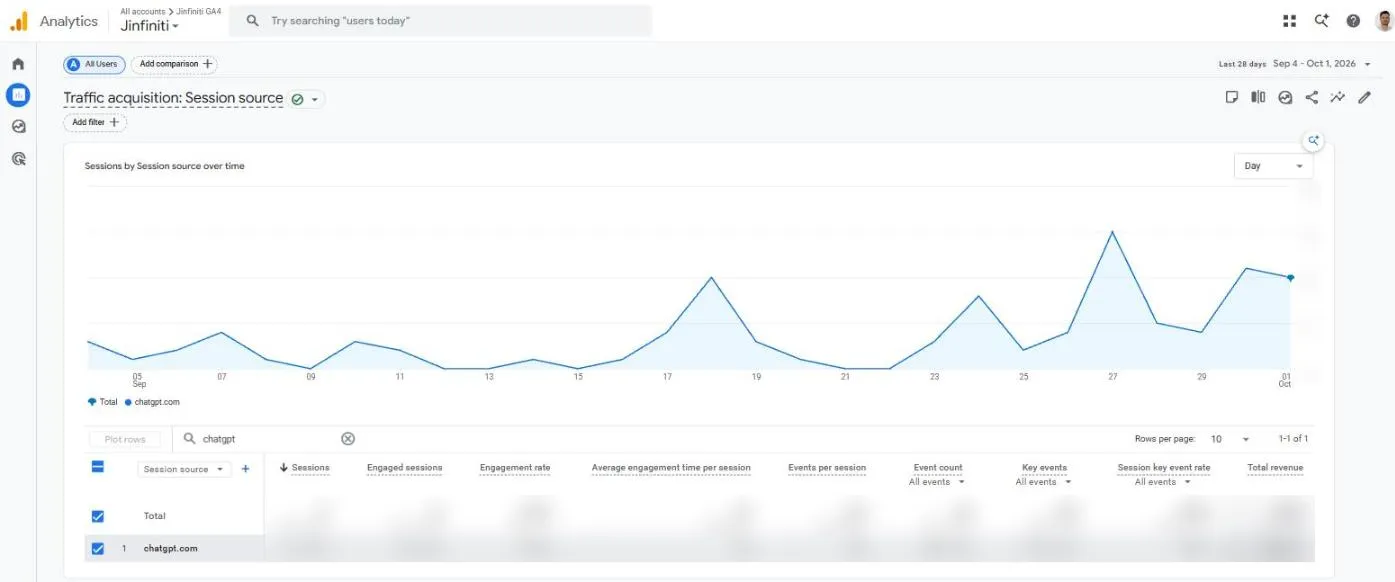The height and width of the screenshot is (582, 1395).
Task: Share this report using the share icon
Action: (x=1311, y=98)
